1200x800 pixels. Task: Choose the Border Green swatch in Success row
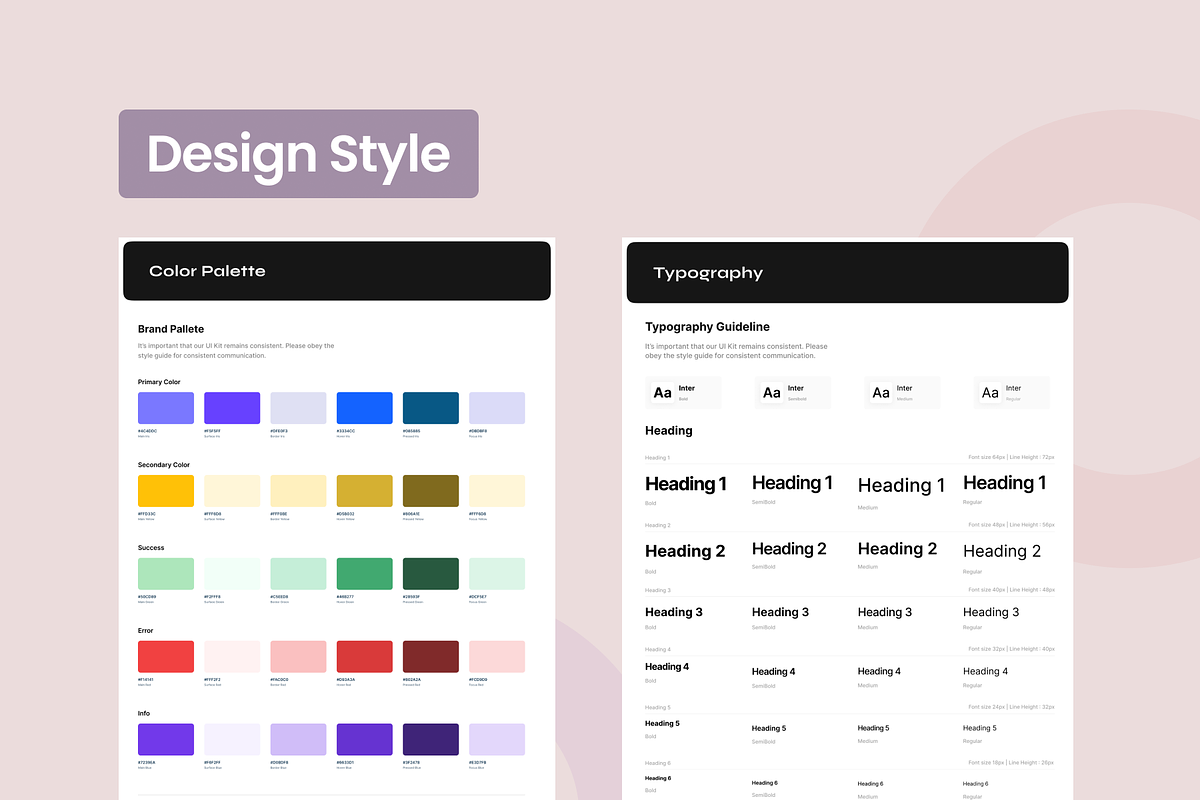pyautogui.click(x=298, y=574)
